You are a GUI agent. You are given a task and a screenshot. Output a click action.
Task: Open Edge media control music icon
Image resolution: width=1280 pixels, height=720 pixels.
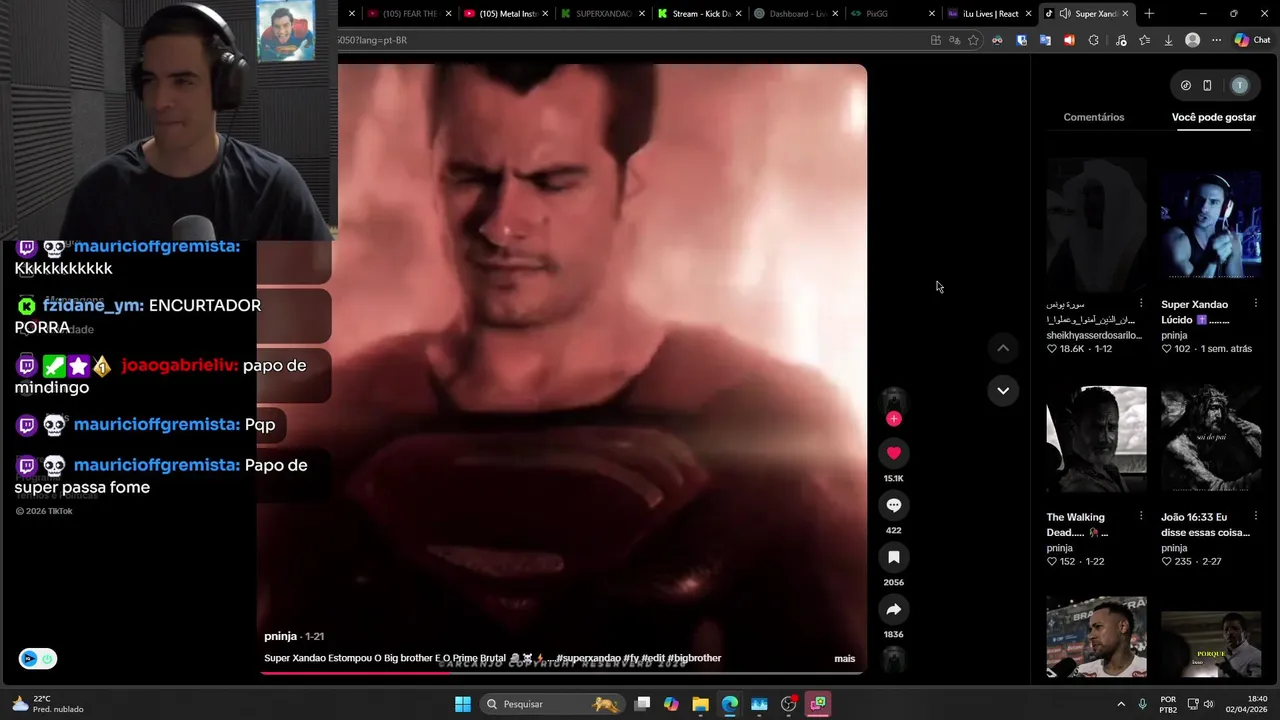[x=1120, y=40]
